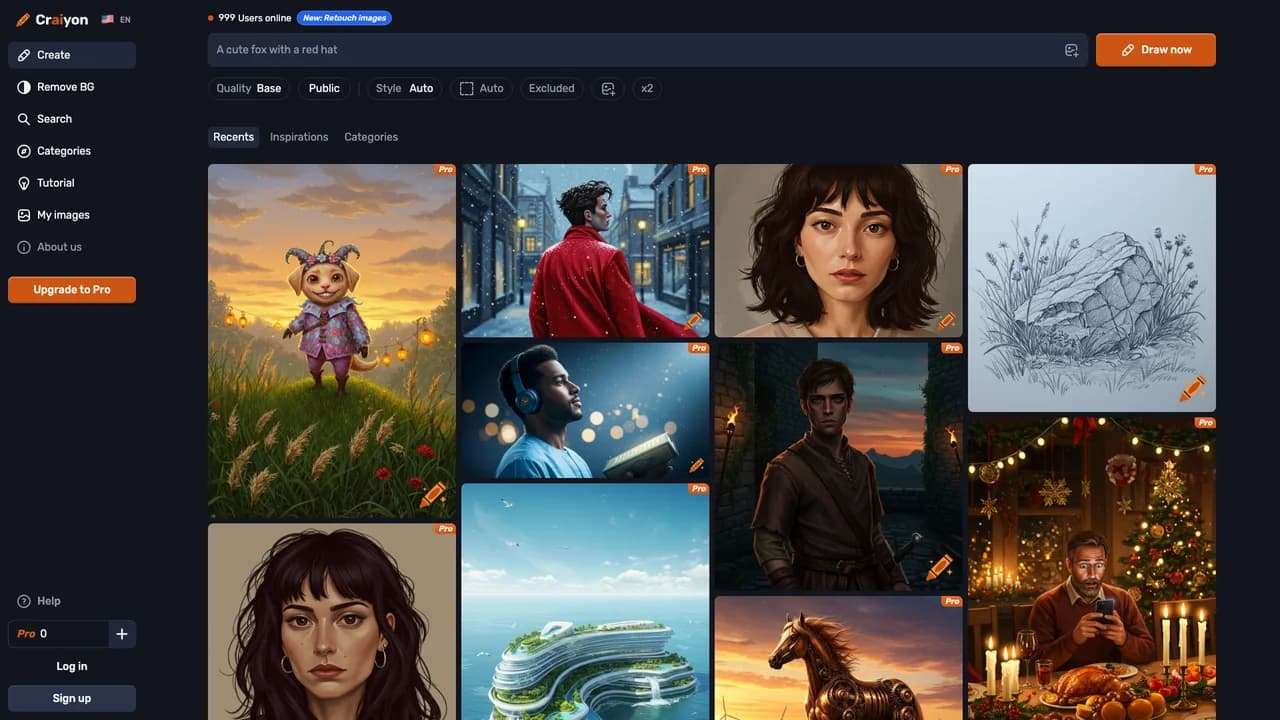Open the Tutorial page

point(72,183)
